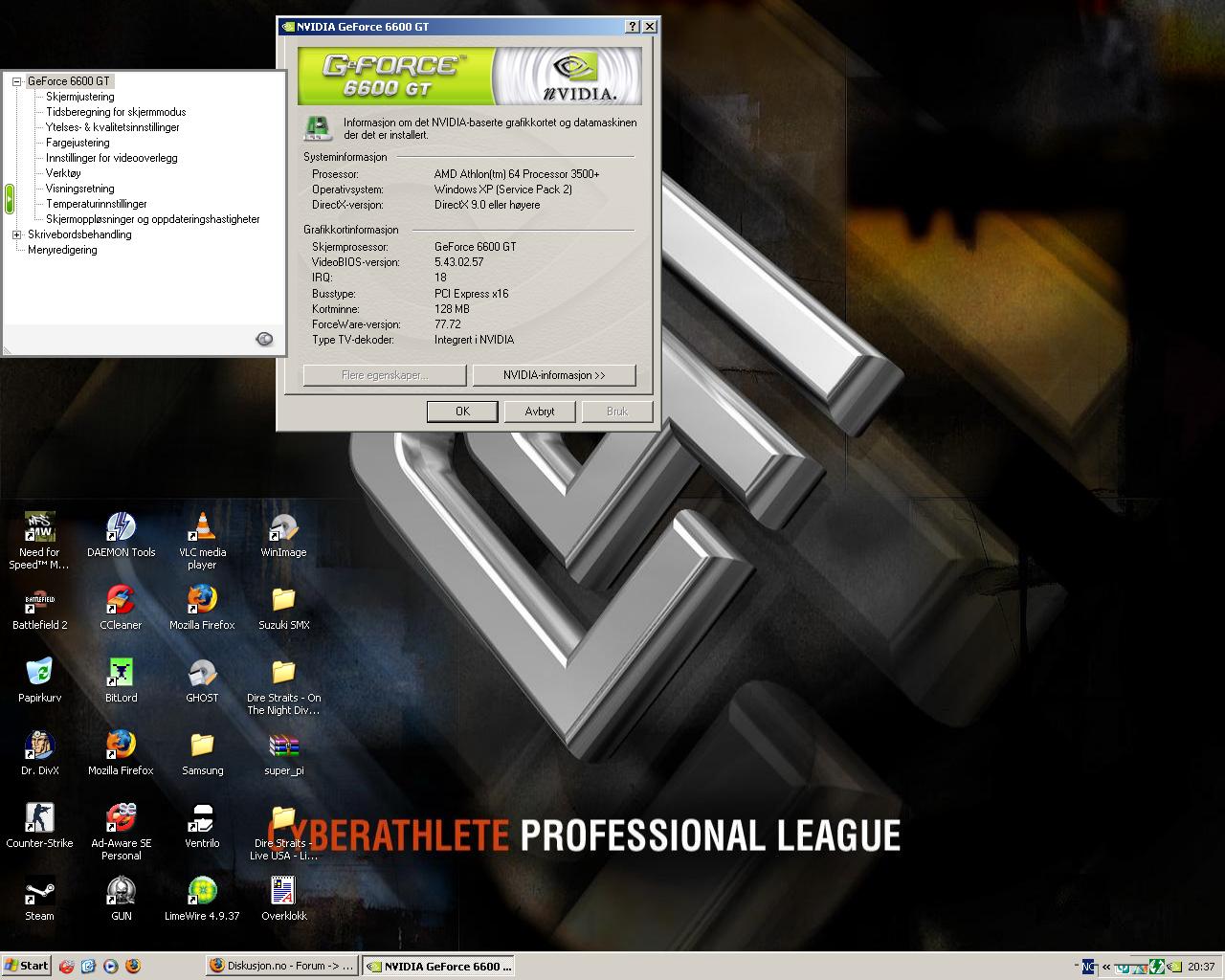Click the VideoBIOS version 5.43.02.57
The image size is (1225, 980).
tap(459, 262)
